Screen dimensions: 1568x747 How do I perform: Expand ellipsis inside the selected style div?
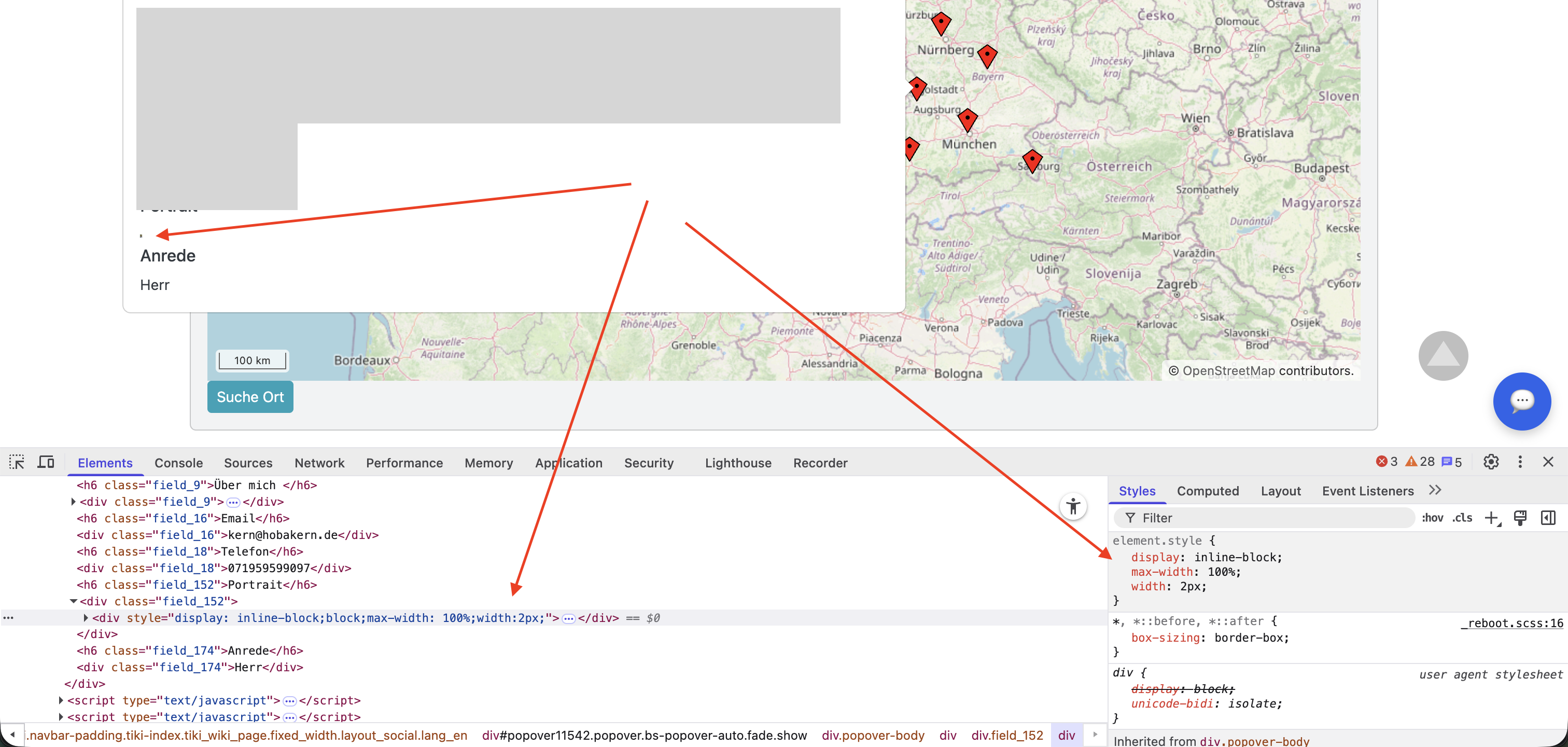(x=568, y=618)
